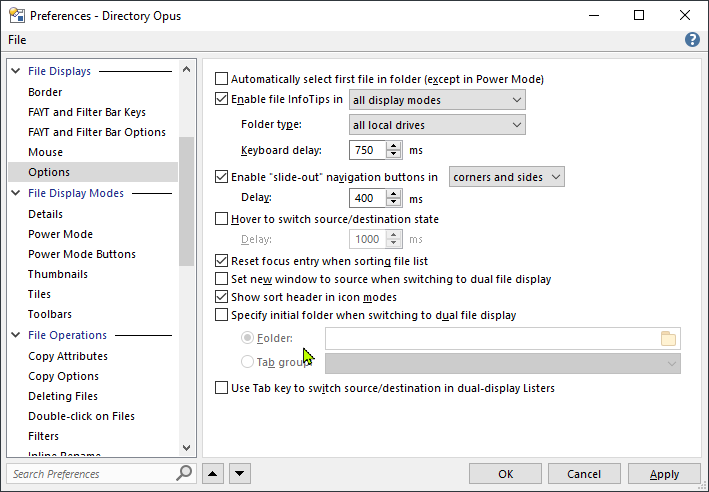This screenshot has width=709, height=492.
Task: Decrease Keyboard delay with down spinner
Action: pyautogui.click(x=394, y=155)
